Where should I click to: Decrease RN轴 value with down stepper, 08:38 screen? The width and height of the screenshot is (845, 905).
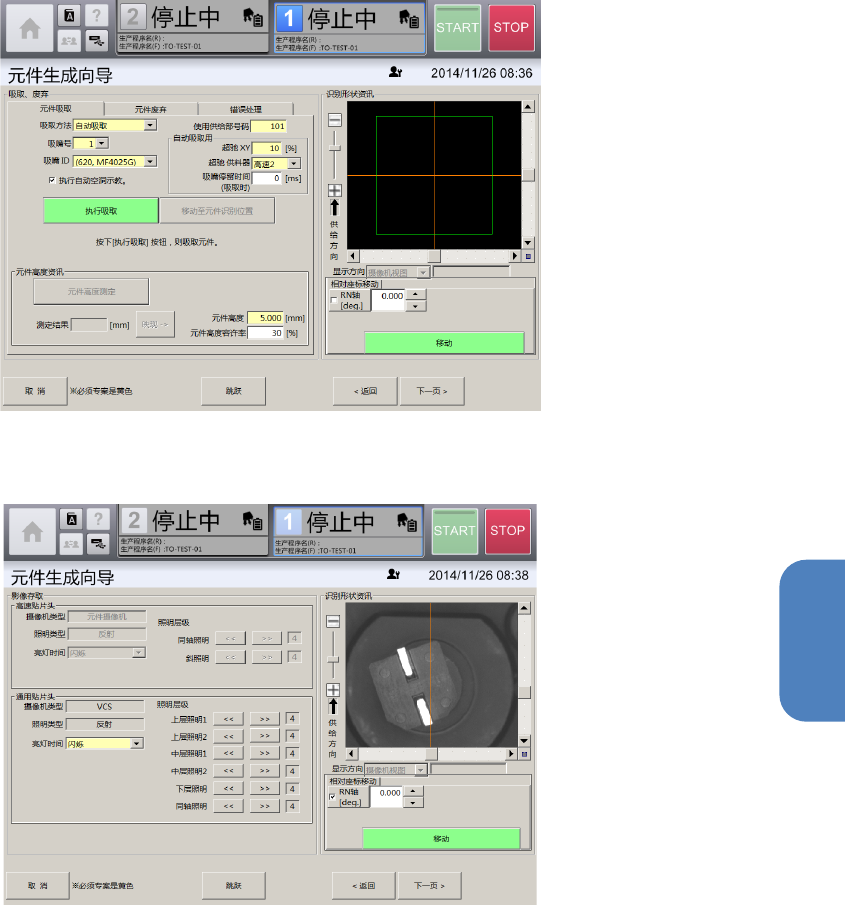click(x=413, y=803)
